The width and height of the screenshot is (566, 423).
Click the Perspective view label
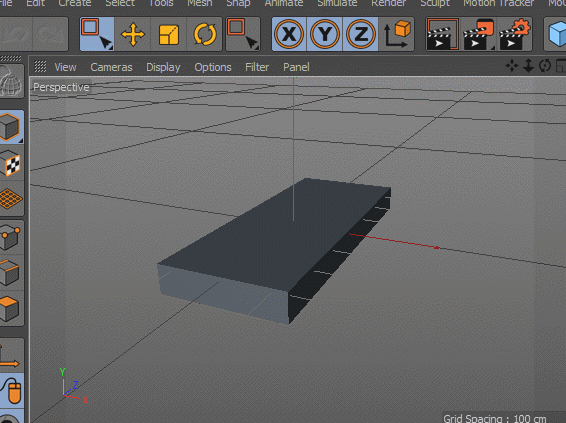click(61, 87)
